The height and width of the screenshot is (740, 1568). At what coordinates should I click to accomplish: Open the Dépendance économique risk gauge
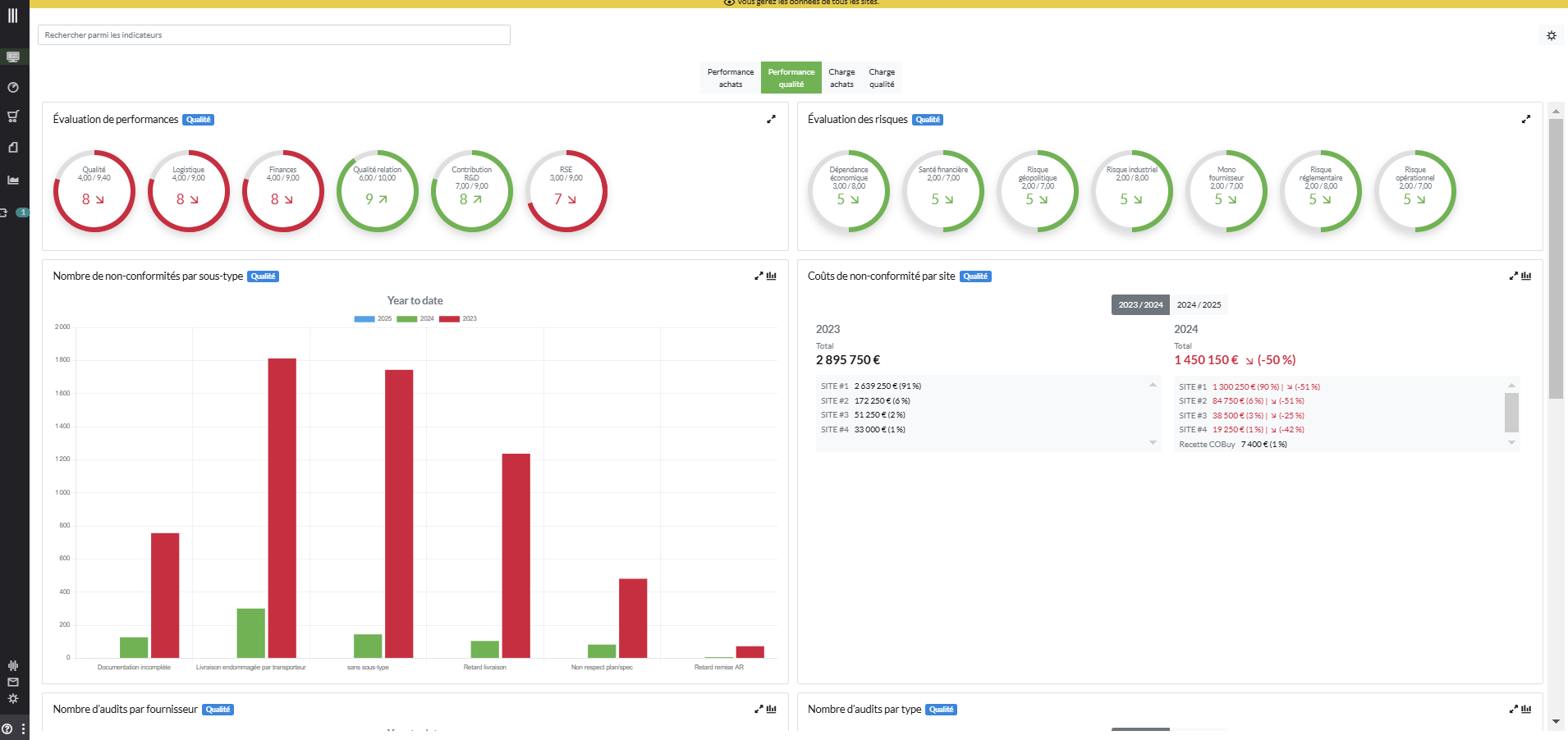[849, 191]
